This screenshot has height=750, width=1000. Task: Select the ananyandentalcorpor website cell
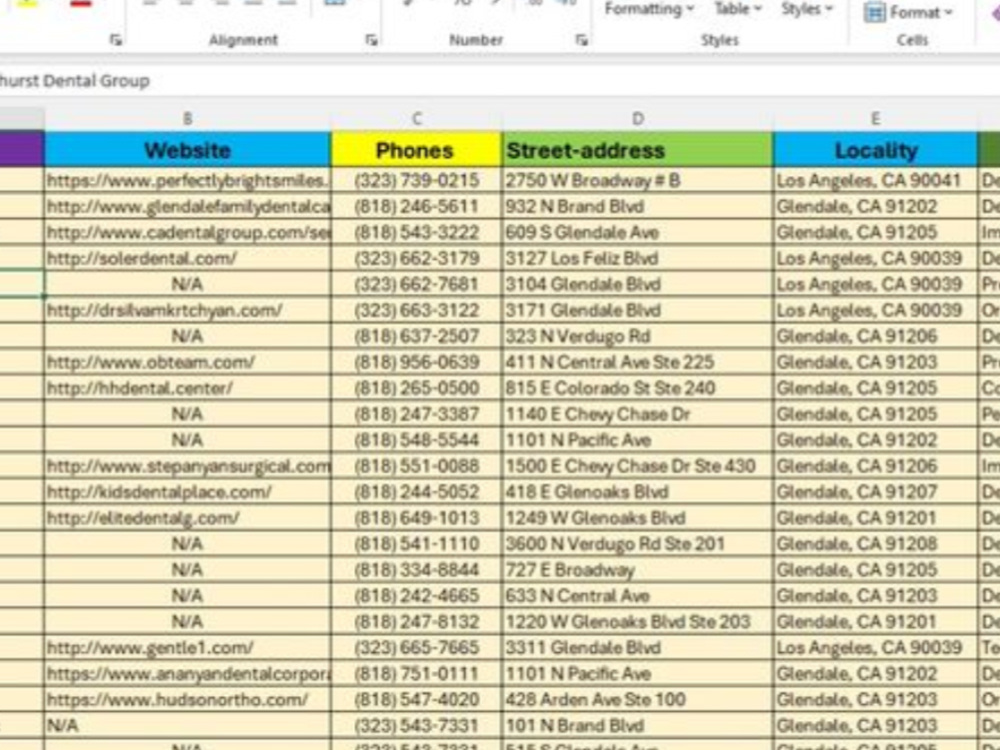point(188,674)
